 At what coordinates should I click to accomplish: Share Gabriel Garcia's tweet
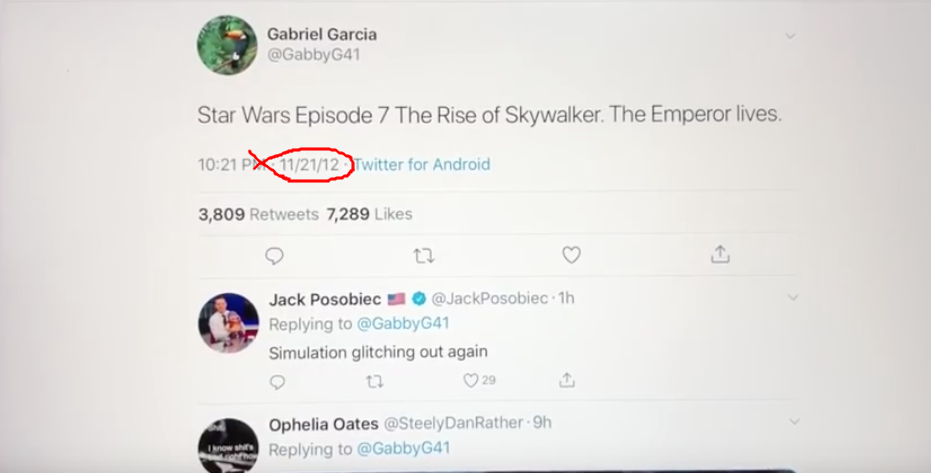720,256
